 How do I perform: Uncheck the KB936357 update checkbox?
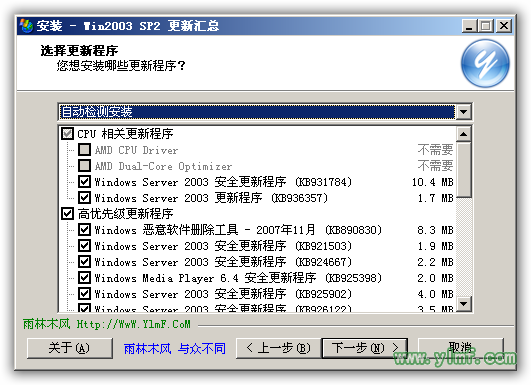pos(84,197)
